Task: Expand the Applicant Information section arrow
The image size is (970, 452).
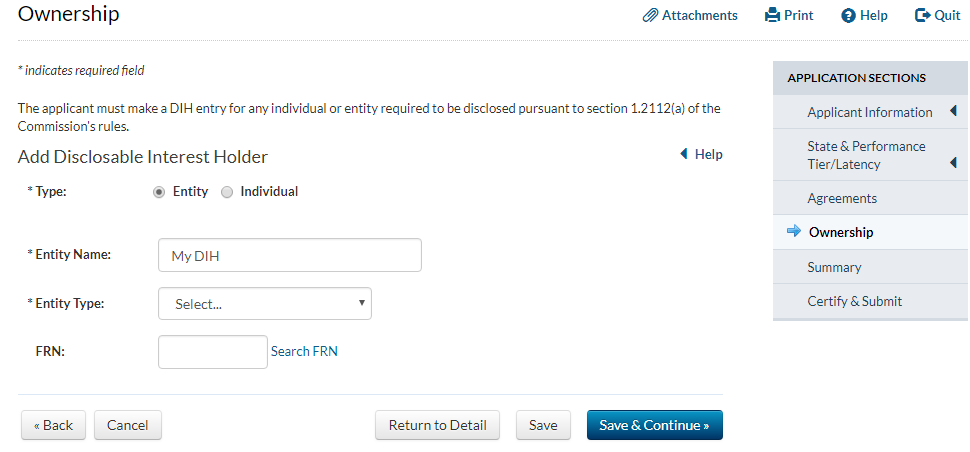Action: (x=953, y=111)
